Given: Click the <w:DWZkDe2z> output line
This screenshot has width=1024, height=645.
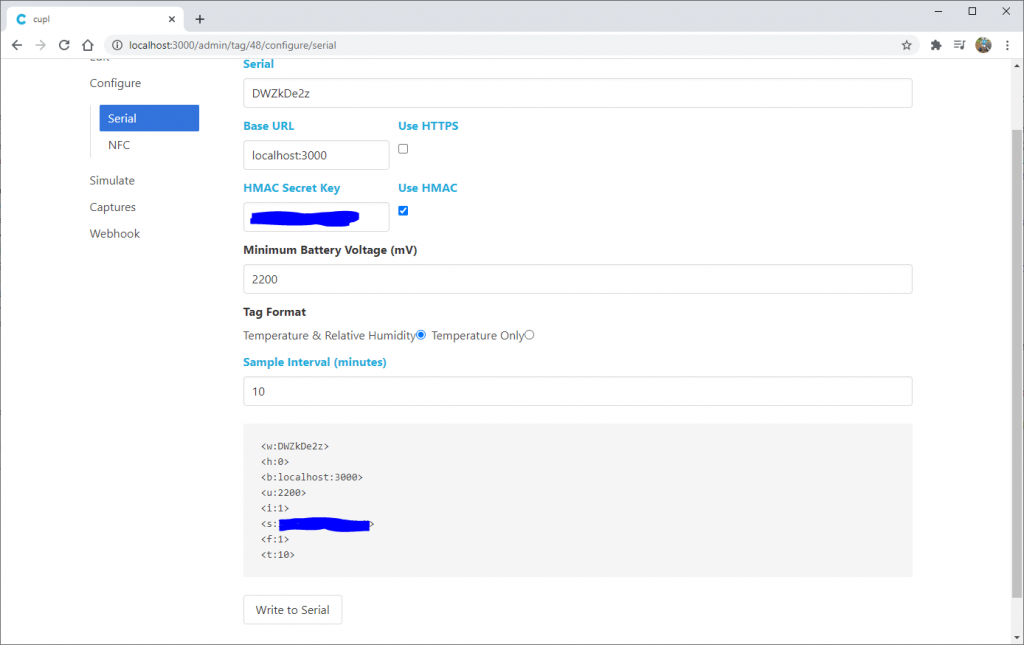Looking at the screenshot, I should 295,447.
